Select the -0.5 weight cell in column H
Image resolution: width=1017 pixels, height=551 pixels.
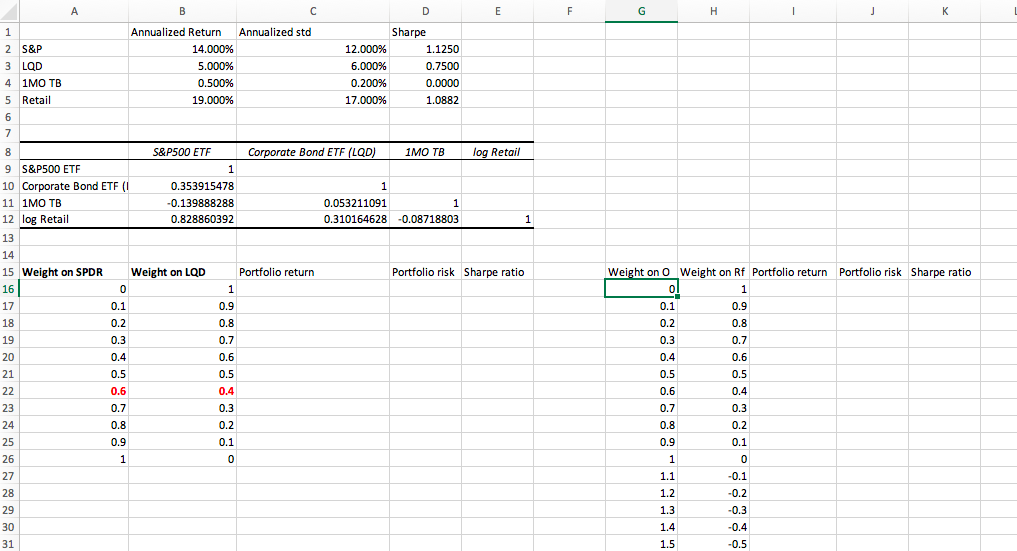click(x=713, y=544)
